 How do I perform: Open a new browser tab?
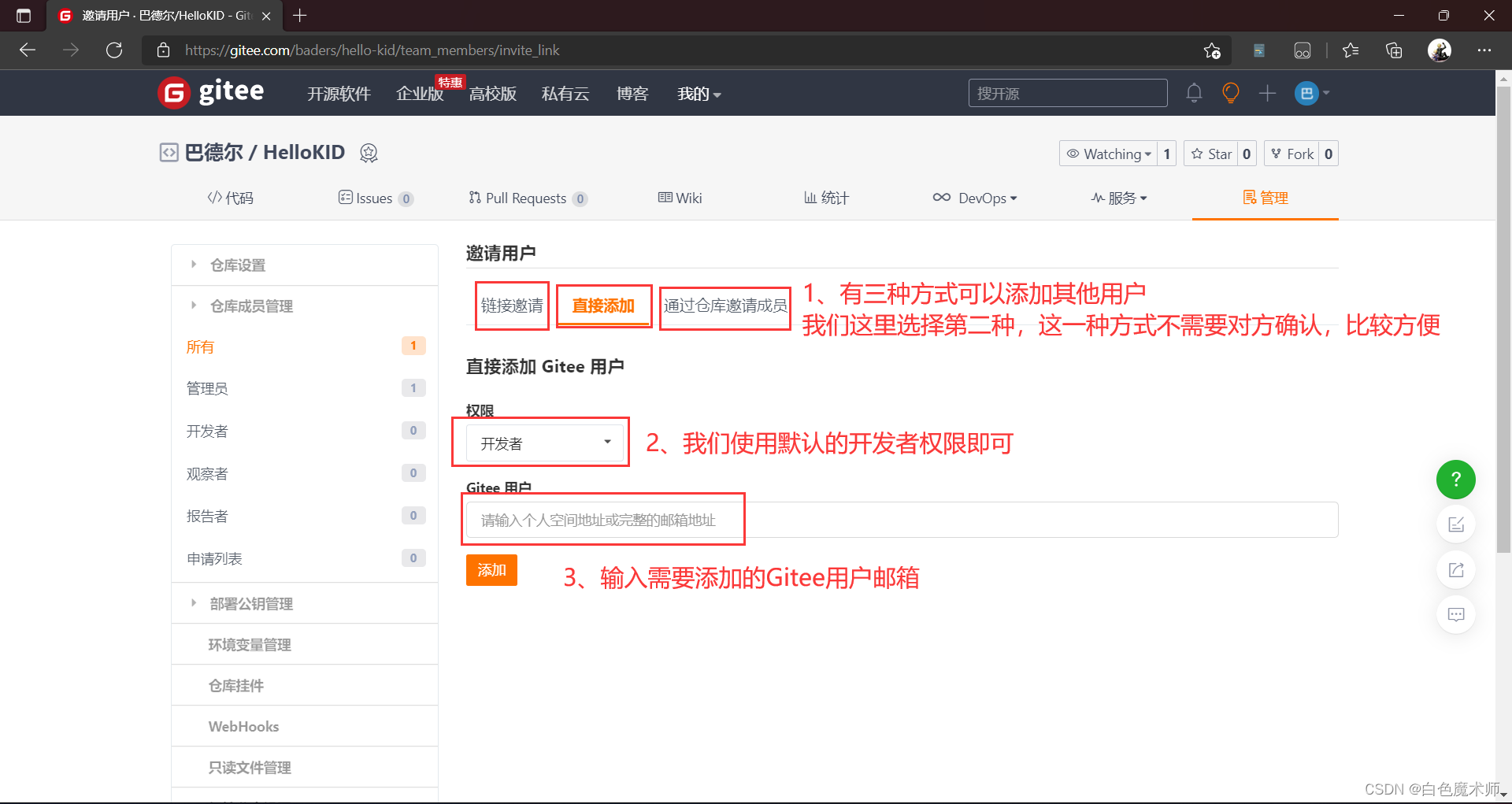coord(300,16)
